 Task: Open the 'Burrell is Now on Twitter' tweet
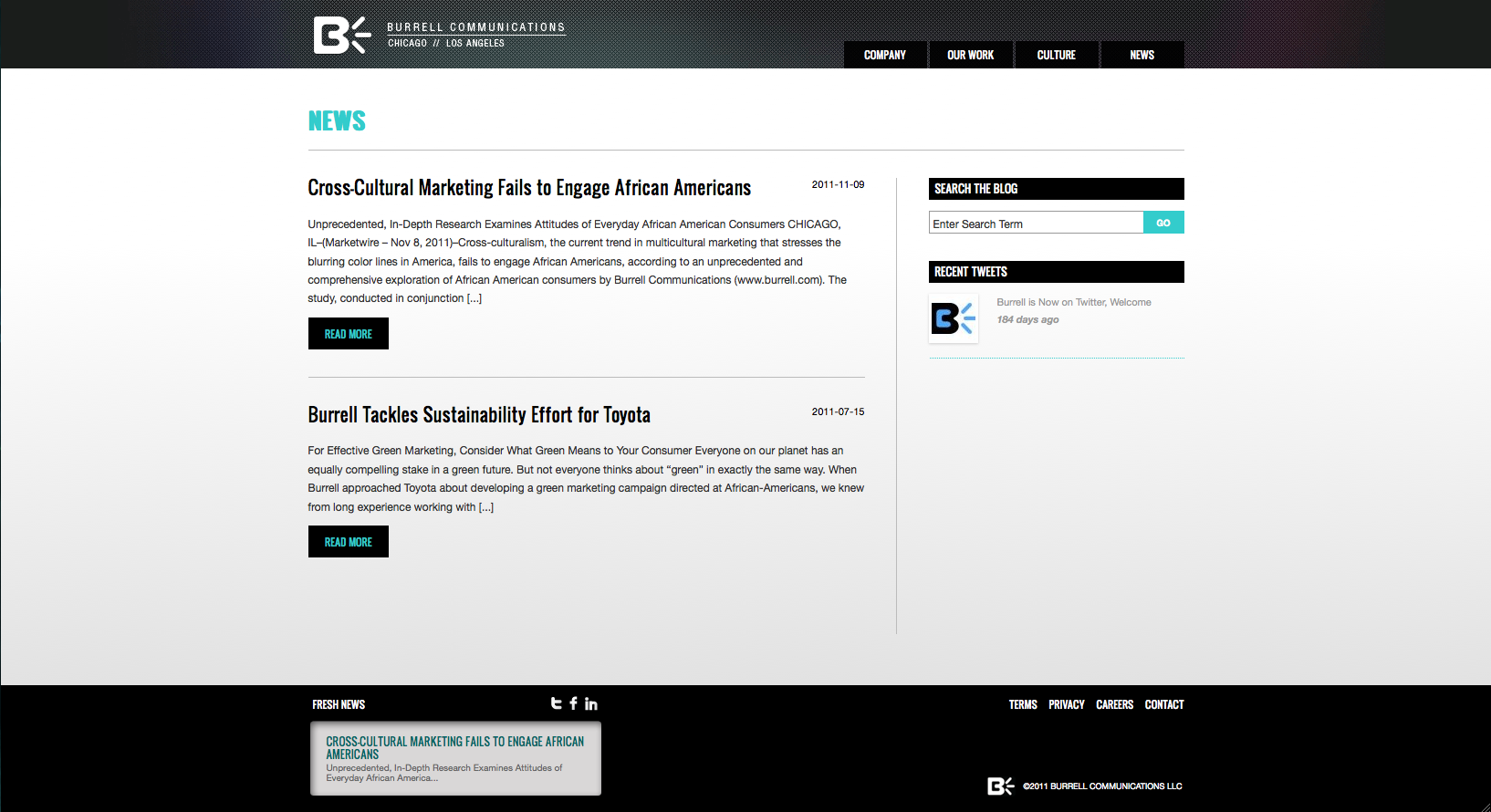(1073, 302)
